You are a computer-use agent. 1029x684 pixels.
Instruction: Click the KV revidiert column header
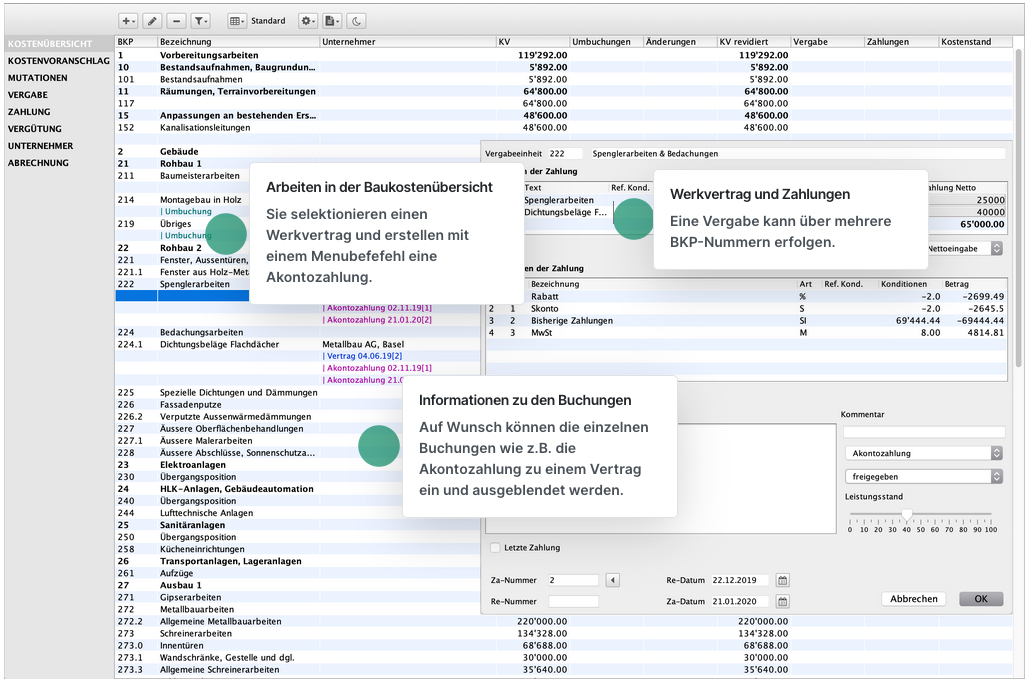(x=753, y=42)
